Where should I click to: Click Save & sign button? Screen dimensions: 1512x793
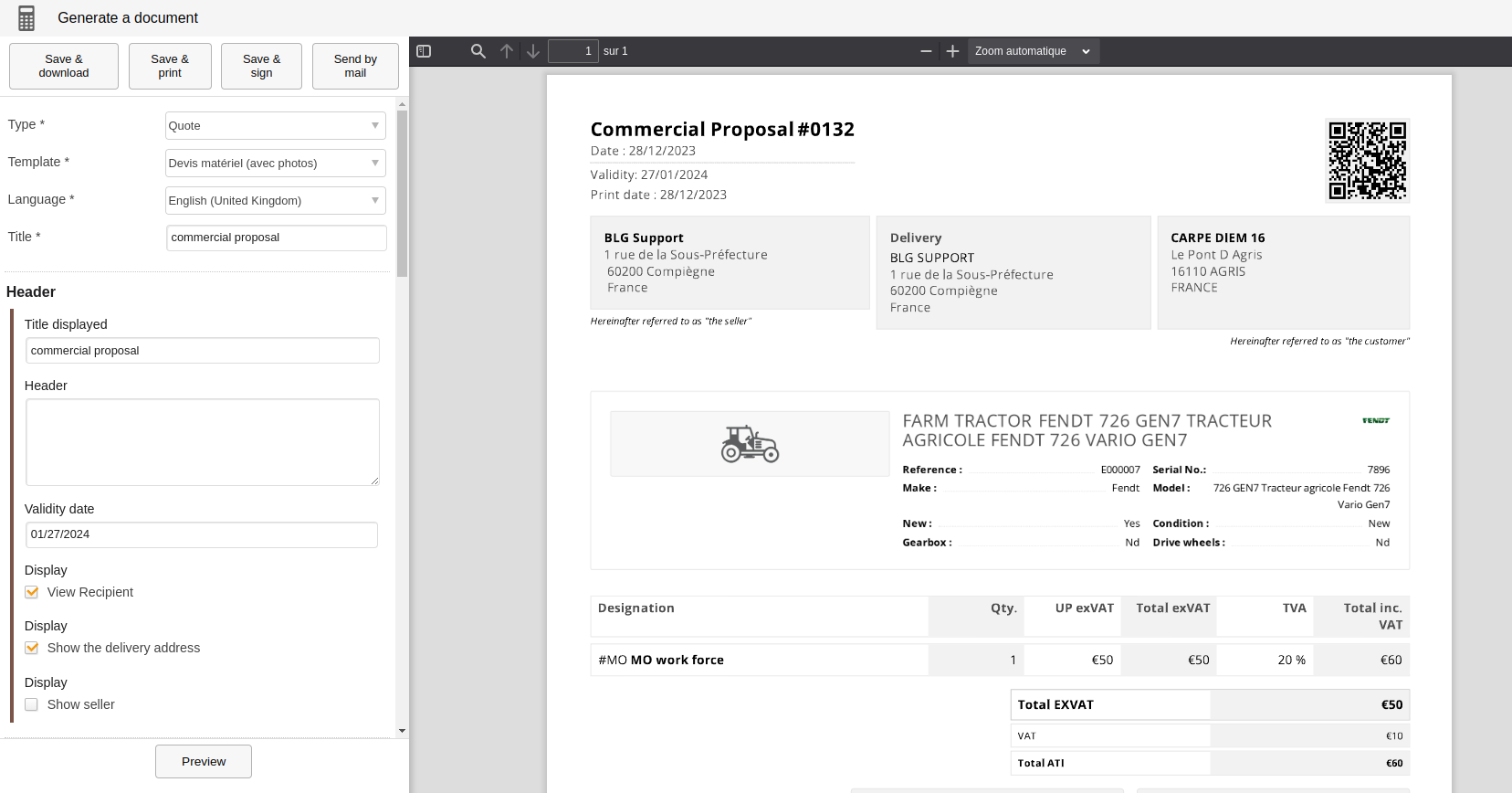261,66
